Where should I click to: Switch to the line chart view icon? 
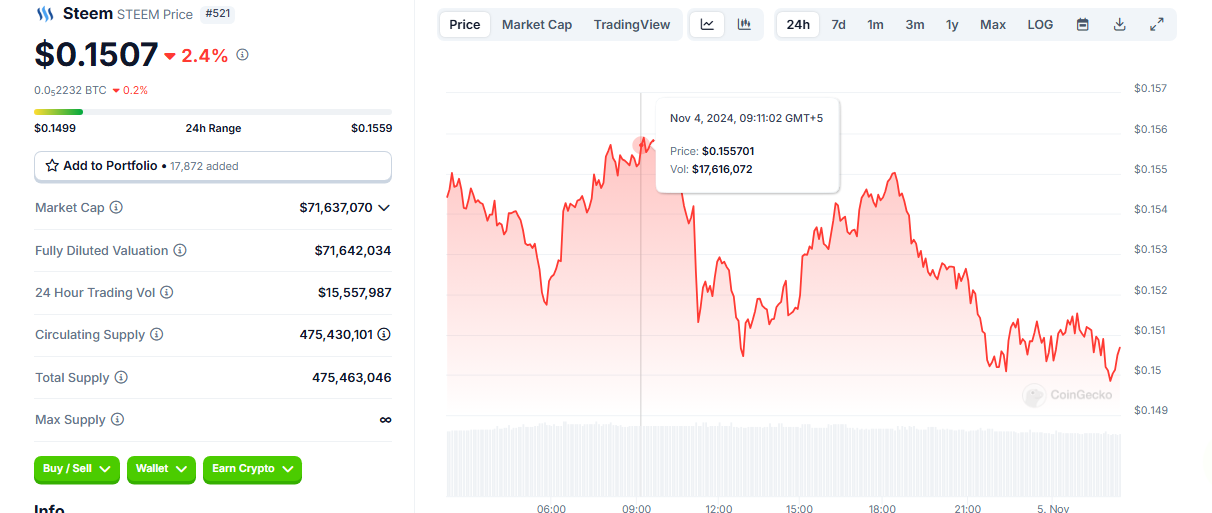click(707, 24)
